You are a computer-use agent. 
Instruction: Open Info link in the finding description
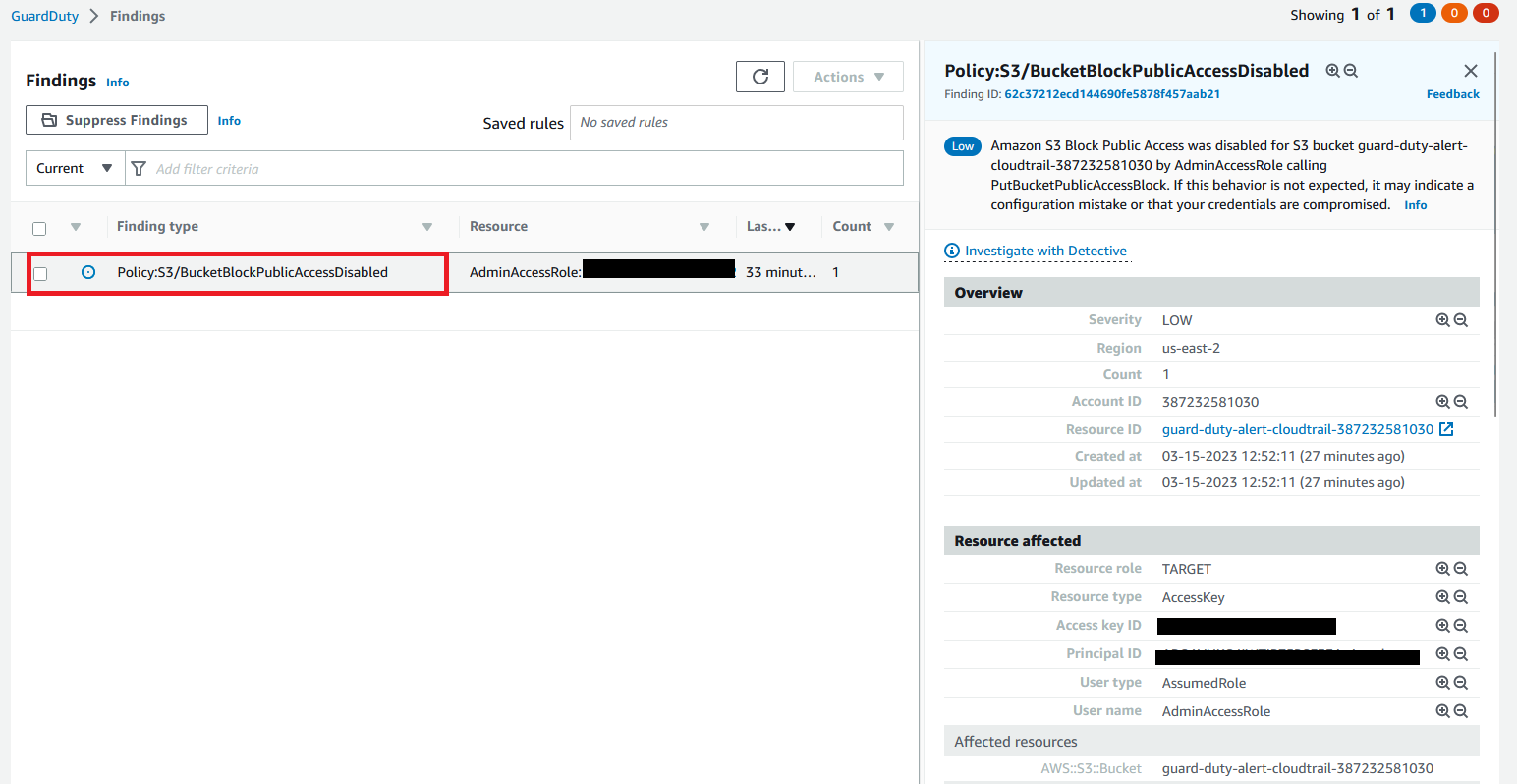click(x=1416, y=205)
